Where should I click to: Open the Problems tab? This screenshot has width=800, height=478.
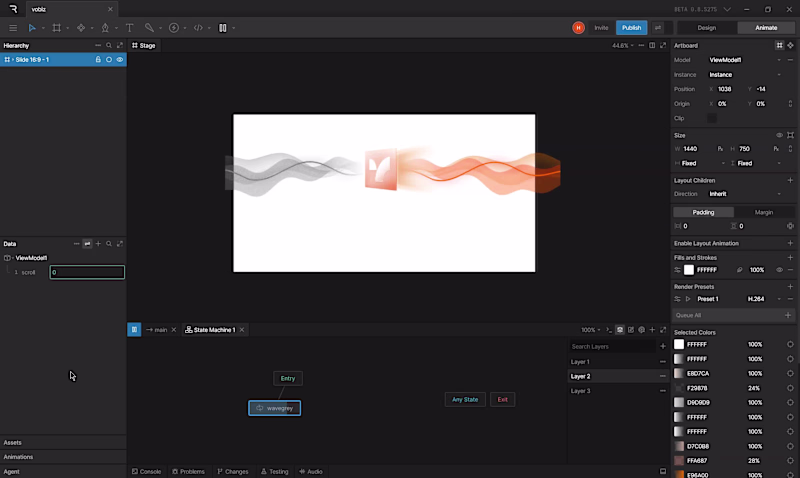(x=188, y=471)
